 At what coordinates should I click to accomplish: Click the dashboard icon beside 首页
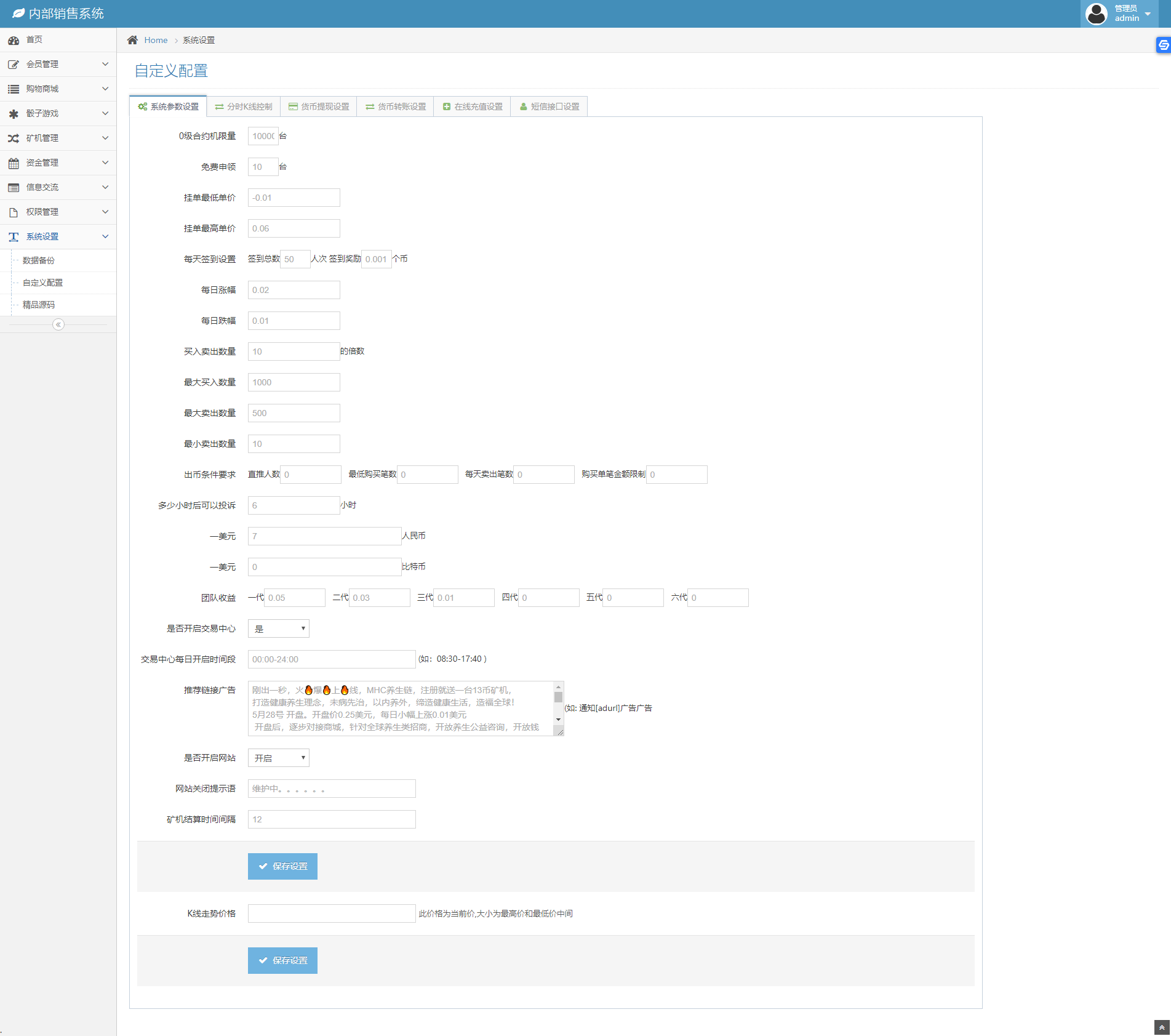pyautogui.click(x=14, y=40)
